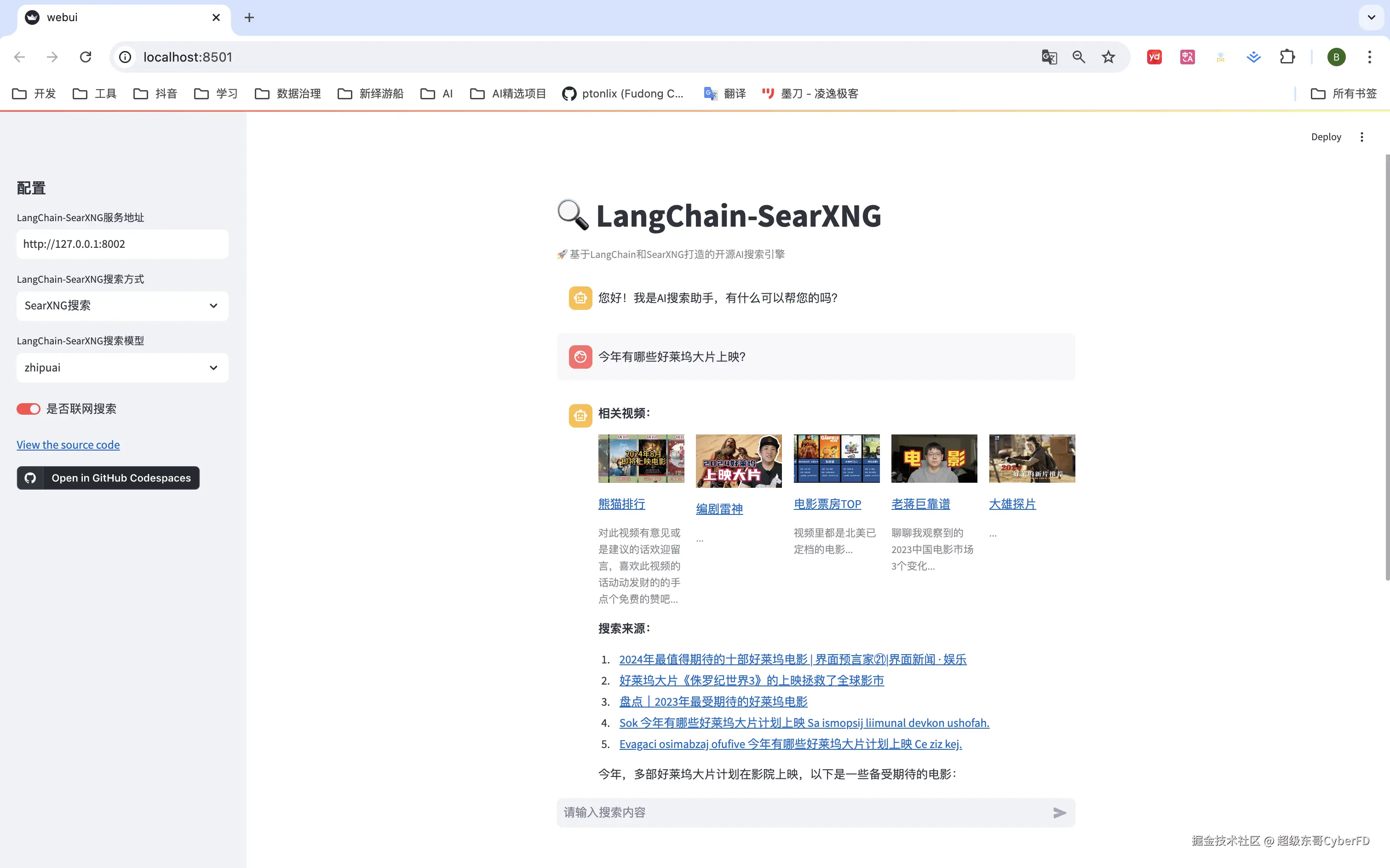This screenshot has height=868, width=1390.
Task: Click Open in GitHub Codespaces button
Action: point(108,478)
